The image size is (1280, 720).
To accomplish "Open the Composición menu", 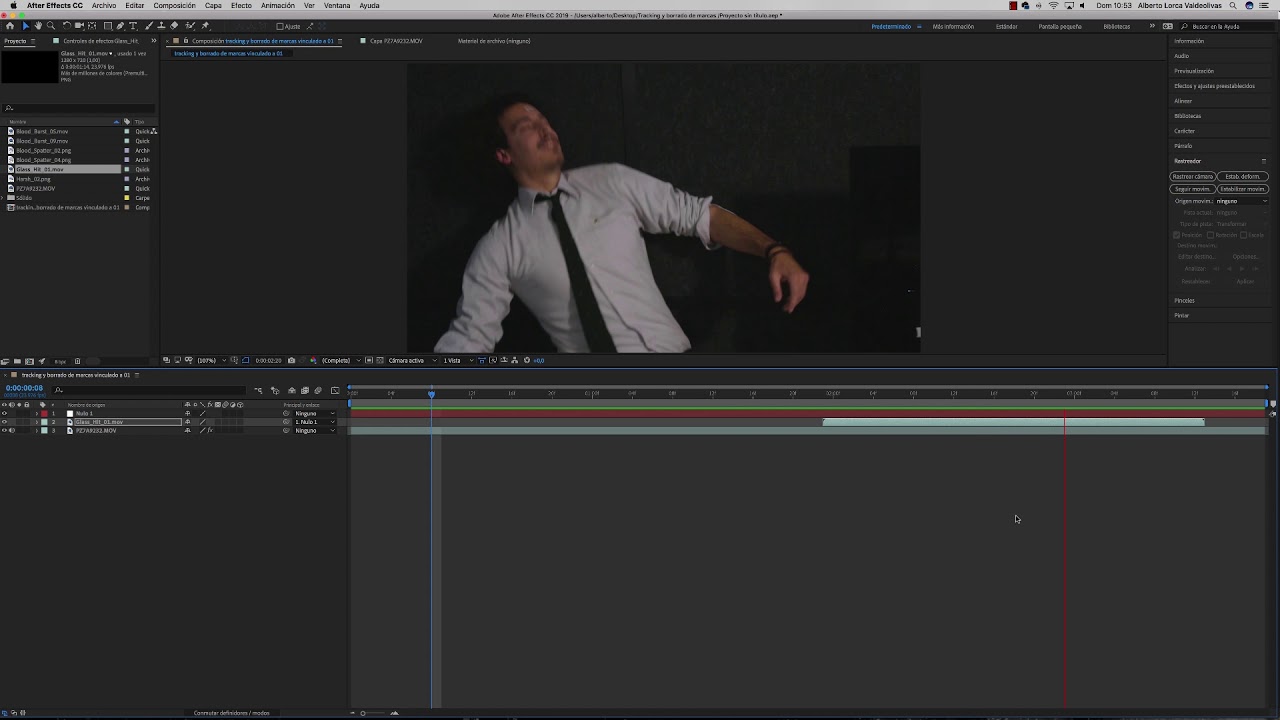I will tap(174, 5).
